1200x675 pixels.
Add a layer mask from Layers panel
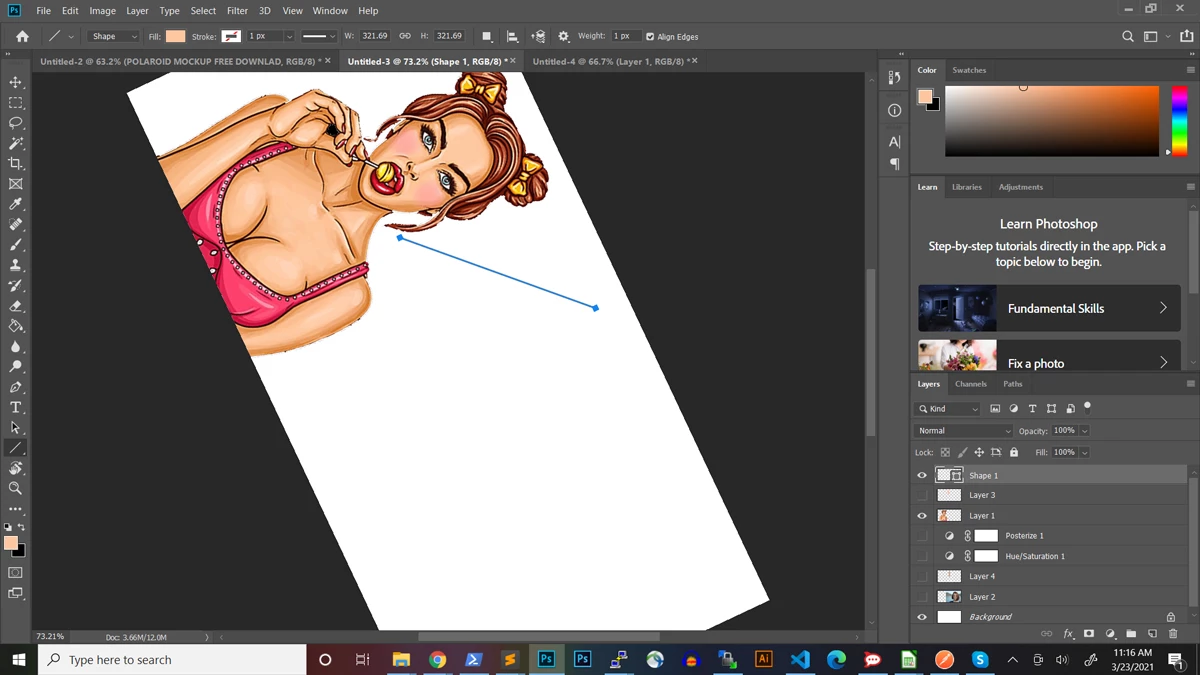(1089, 634)
